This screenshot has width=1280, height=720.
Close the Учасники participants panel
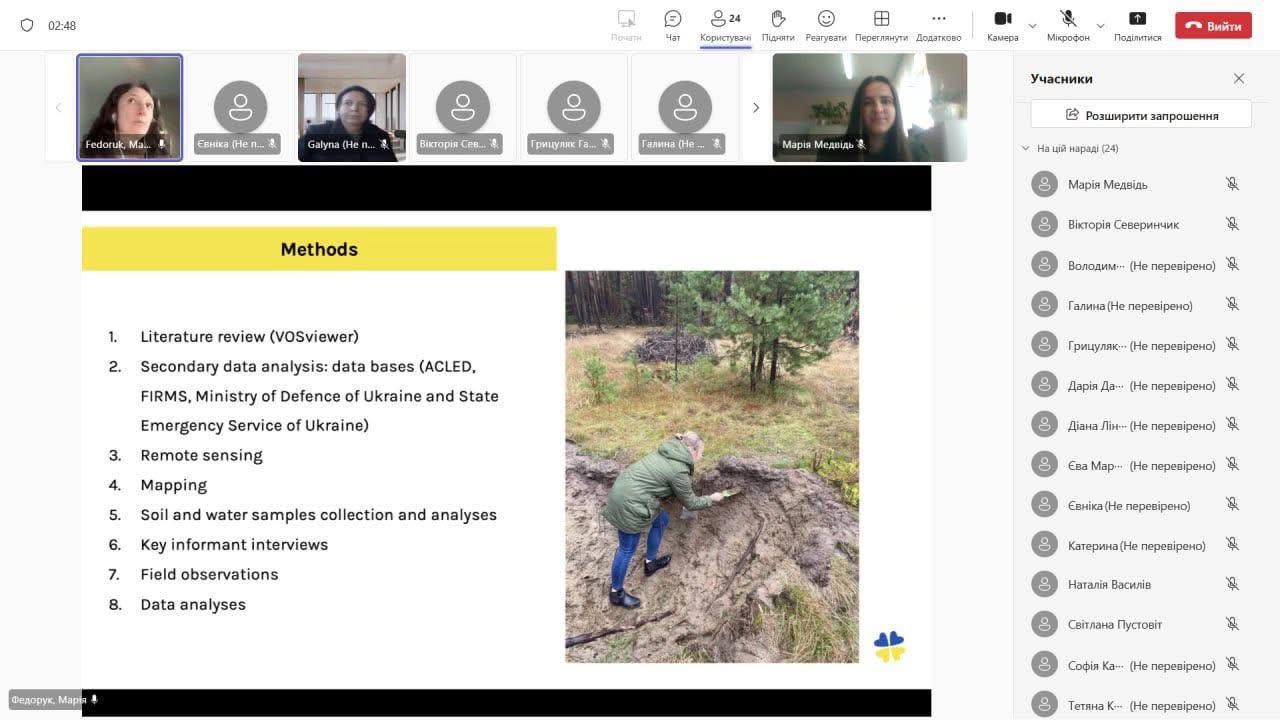coord(1239,79)
